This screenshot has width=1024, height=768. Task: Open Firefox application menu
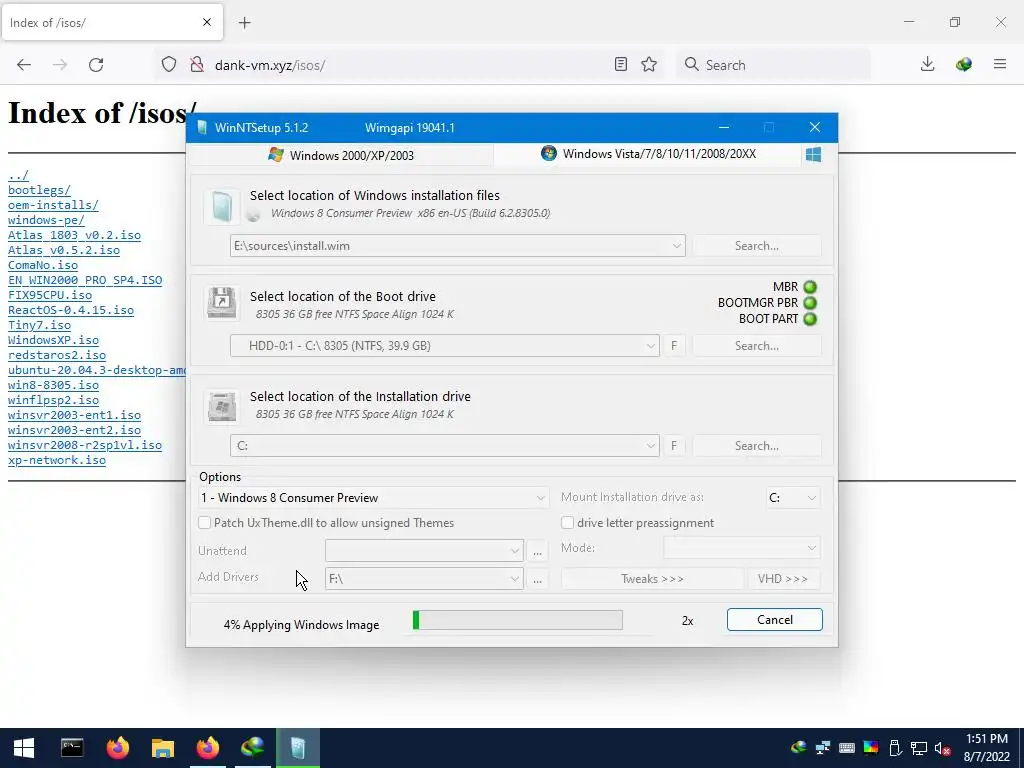(1000, 65)
